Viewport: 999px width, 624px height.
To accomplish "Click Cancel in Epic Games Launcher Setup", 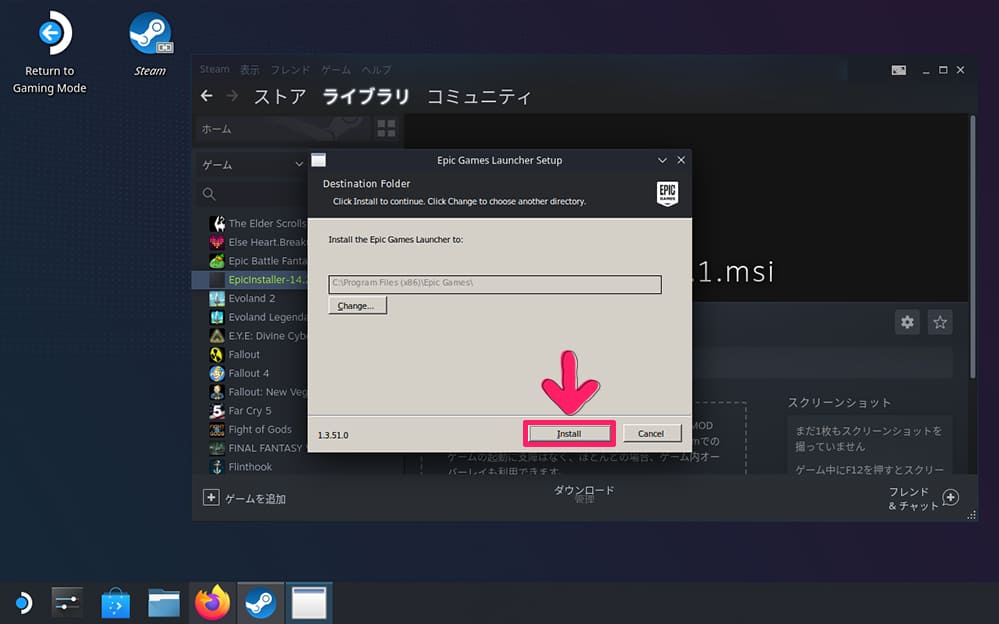I will (651, 433).
